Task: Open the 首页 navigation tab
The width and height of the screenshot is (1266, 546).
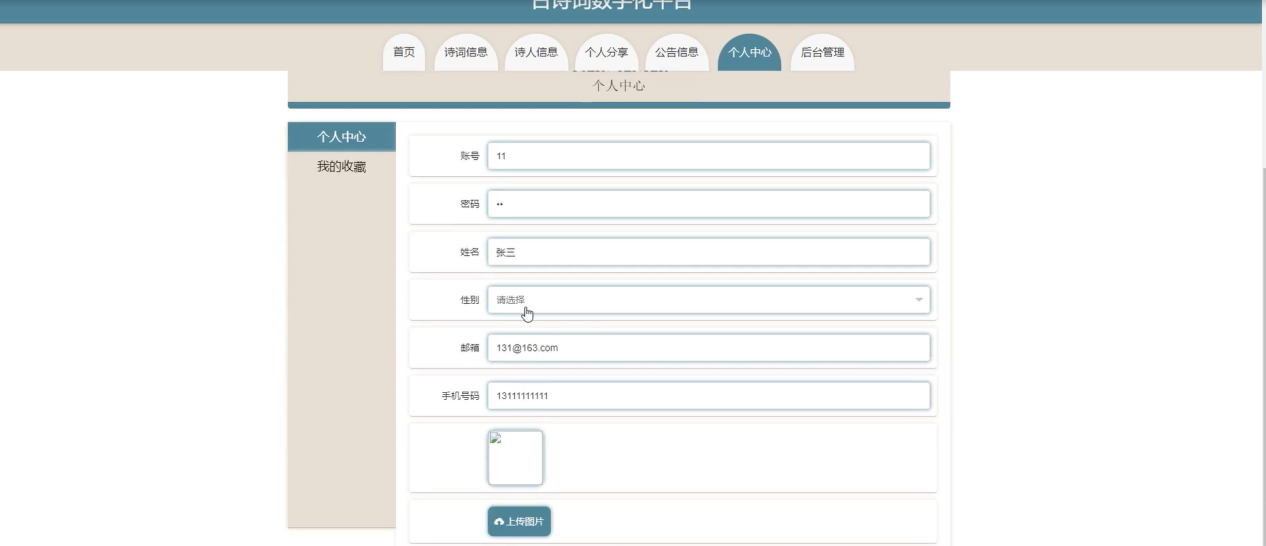Action: 404,53
